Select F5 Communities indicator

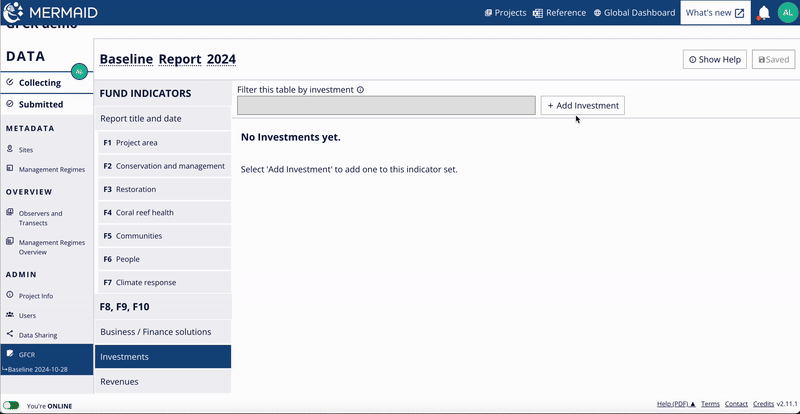[x=164, y=236]
